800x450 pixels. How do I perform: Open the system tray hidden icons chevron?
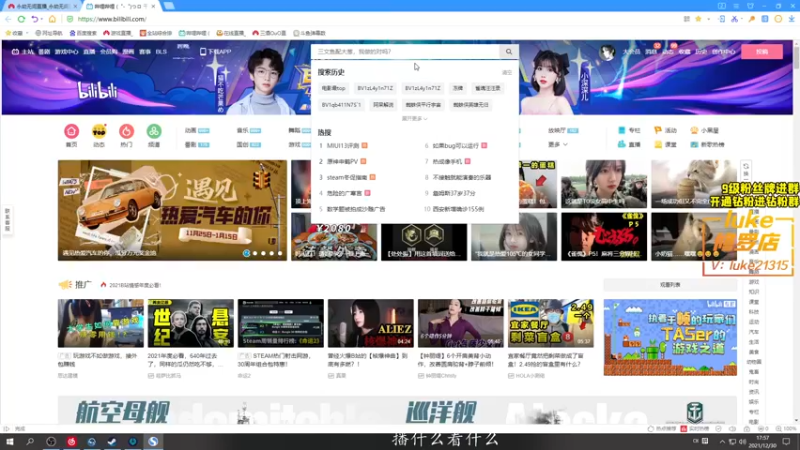721,441
